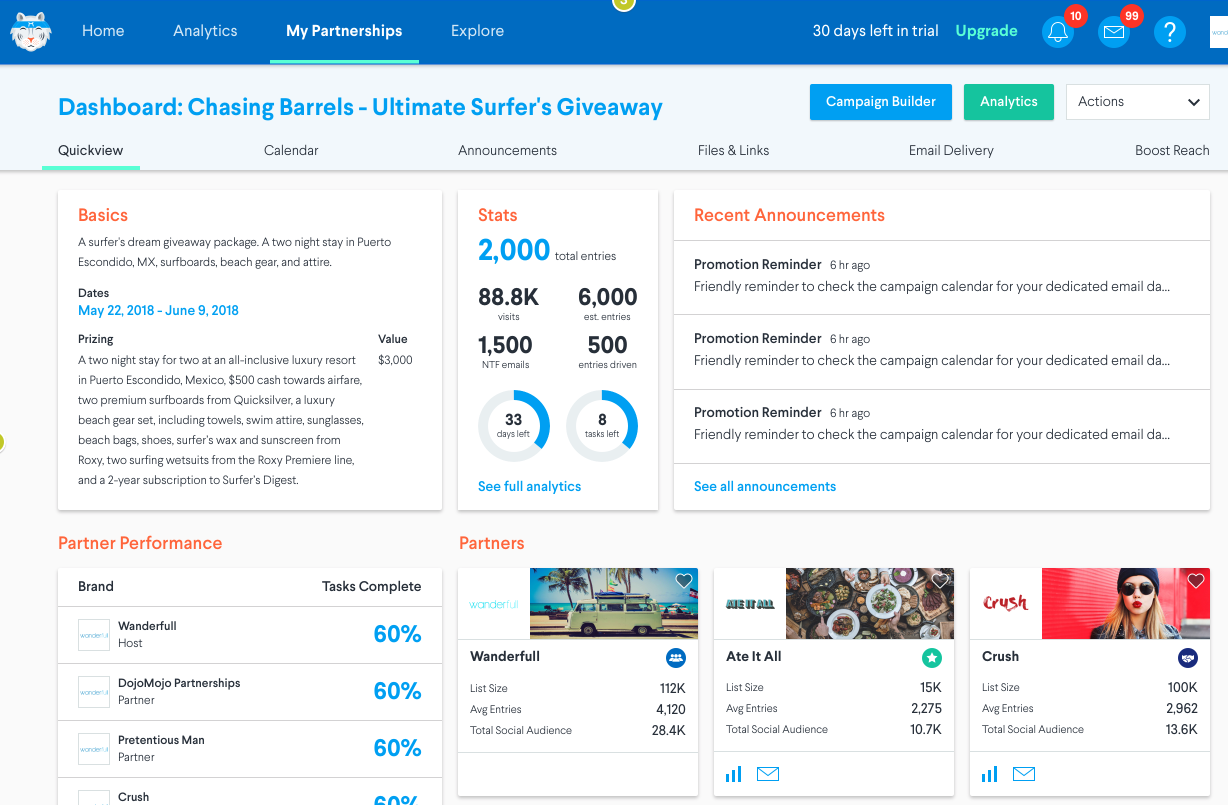Image resolution: width=1228 pixels, height=805 pixels.
Task: Click Wanderfull Host 60% row
Action: pos(250,635)
